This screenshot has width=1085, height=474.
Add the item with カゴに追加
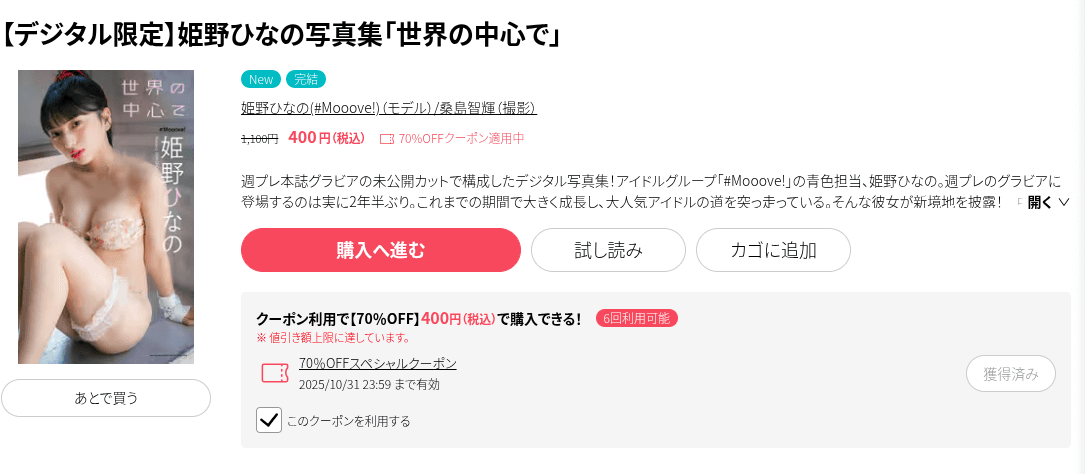[x=773, y=250]
